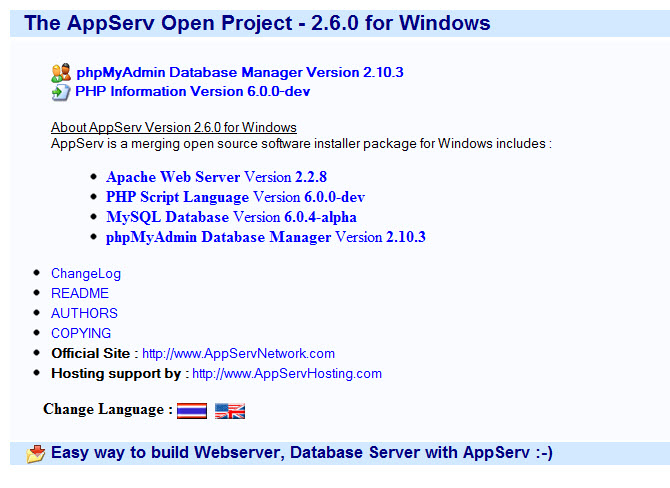Visit http://www.AppServNetwork.com official site link
This screenshot has height=488, width=670.
click(x=238, y=353)
